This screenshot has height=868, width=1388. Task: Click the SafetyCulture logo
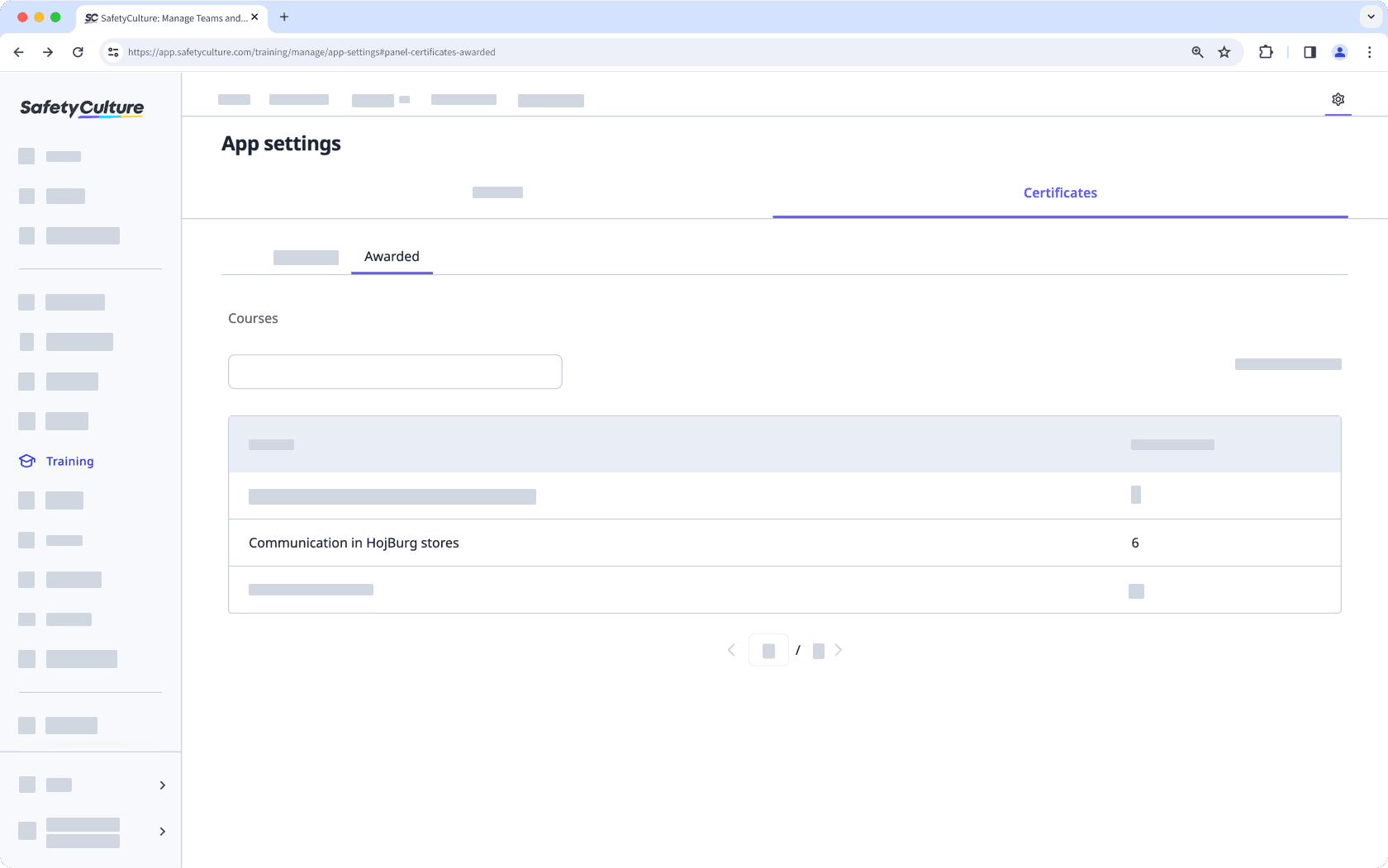[x=82, y=108]
